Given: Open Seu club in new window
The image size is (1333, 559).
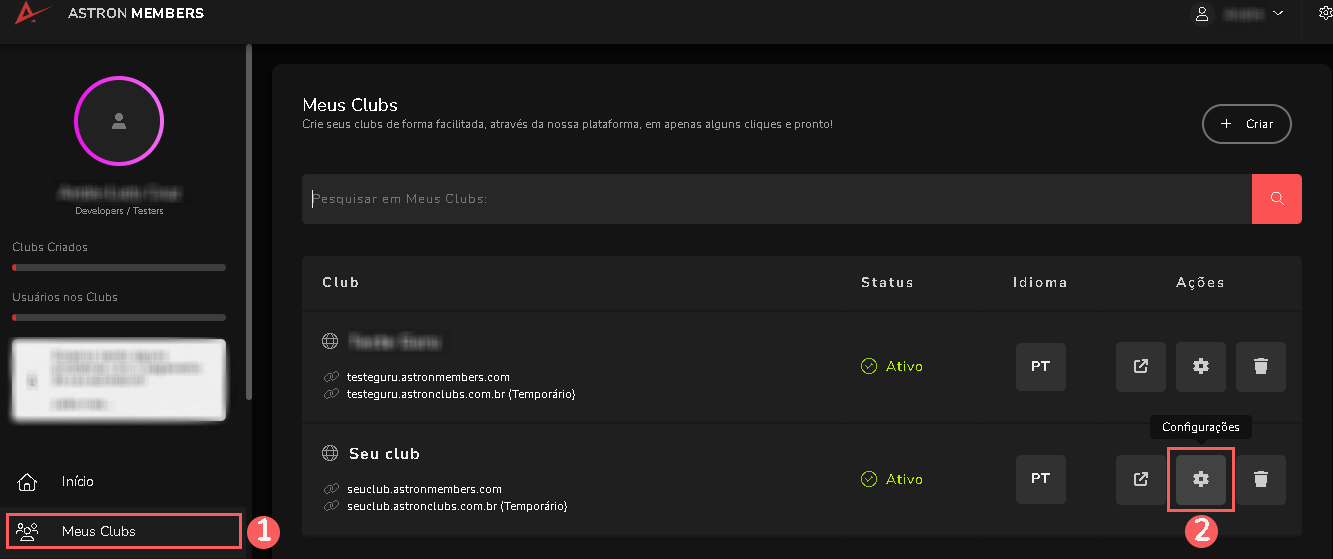Looking at the screenshot, I should coord(1140,479).
